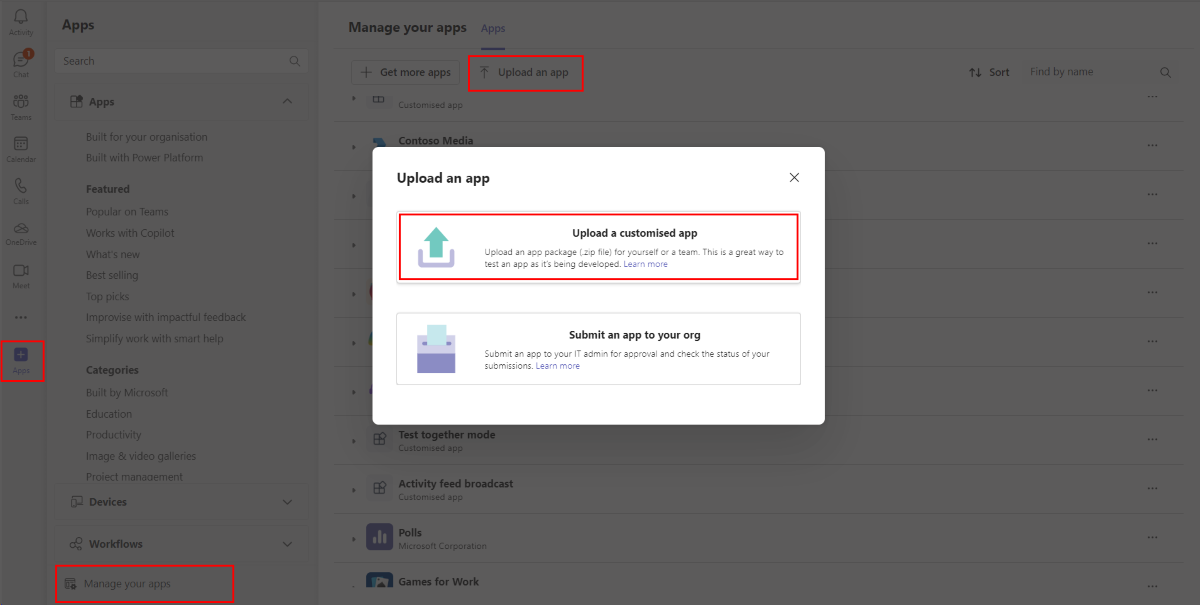This screenshot has height=605, width=1200.
Task: Open Chat from the left rail
Action: 21,62
